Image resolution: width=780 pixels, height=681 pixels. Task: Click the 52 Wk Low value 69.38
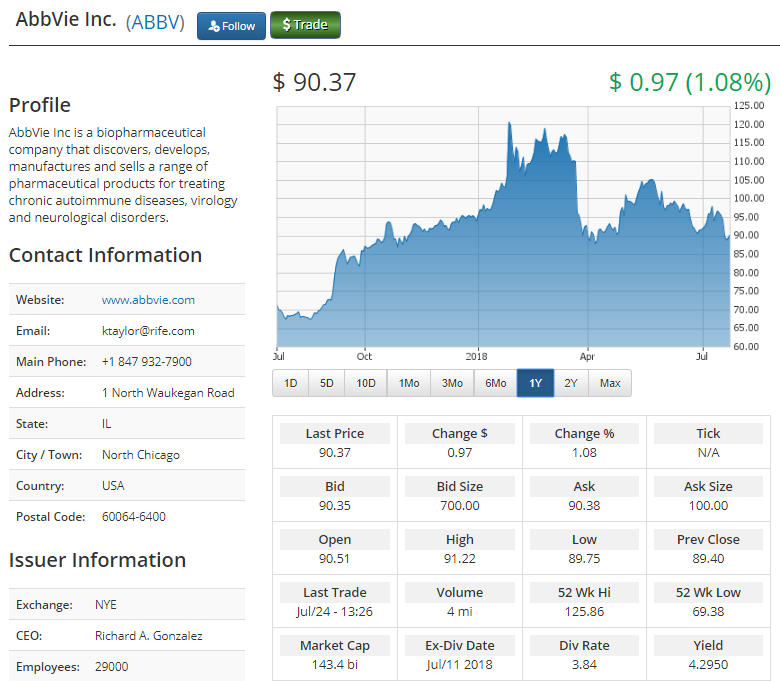point(708,612)
